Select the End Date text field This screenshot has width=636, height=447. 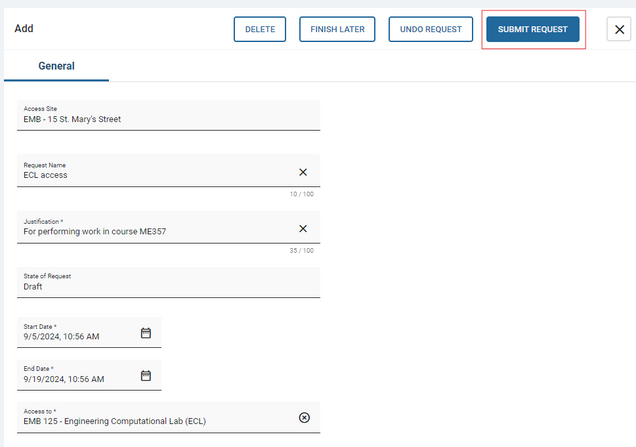tap(75, 380)
